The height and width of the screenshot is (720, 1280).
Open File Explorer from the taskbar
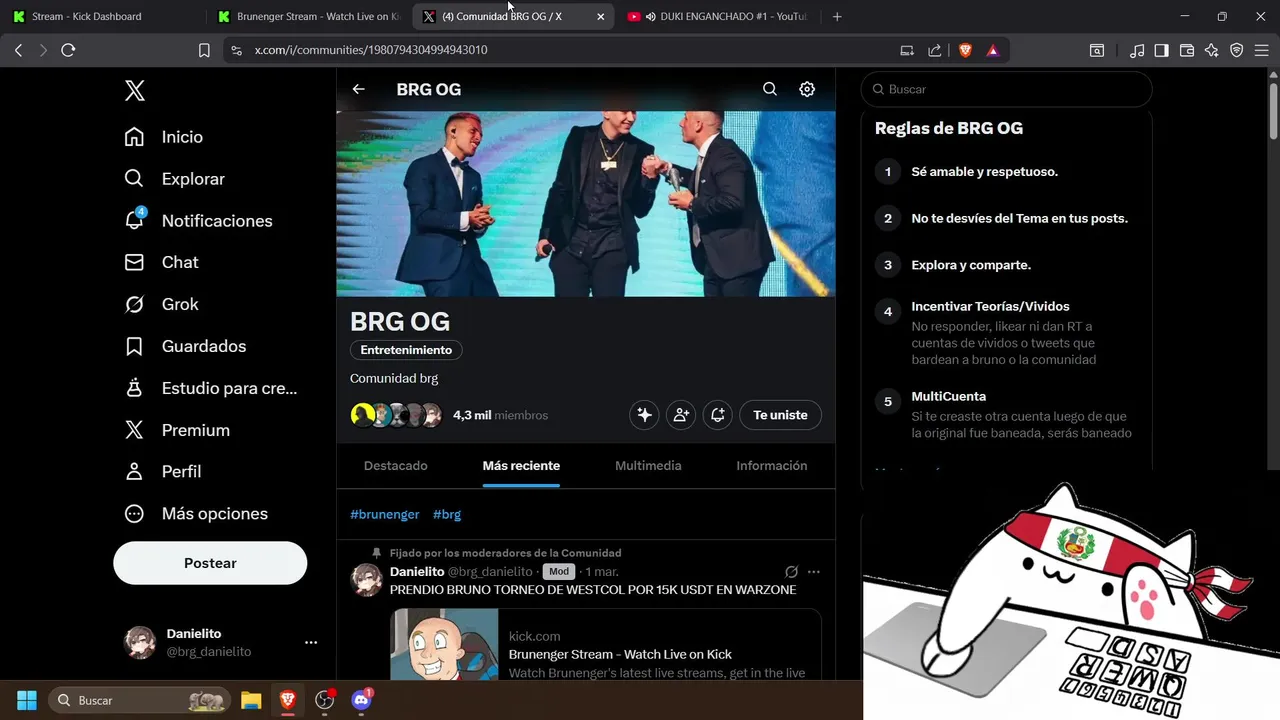tap(251, 700)
